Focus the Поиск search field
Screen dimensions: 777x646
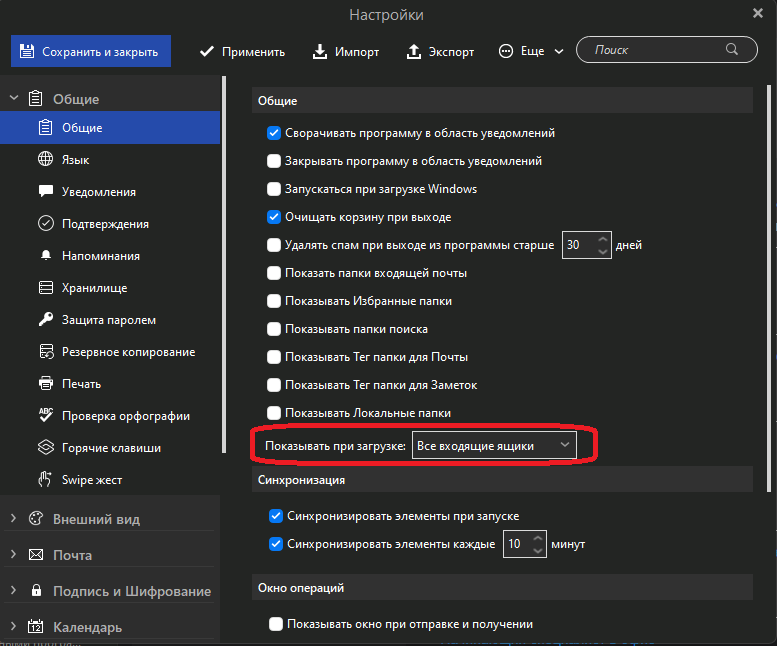pos(666,50)
